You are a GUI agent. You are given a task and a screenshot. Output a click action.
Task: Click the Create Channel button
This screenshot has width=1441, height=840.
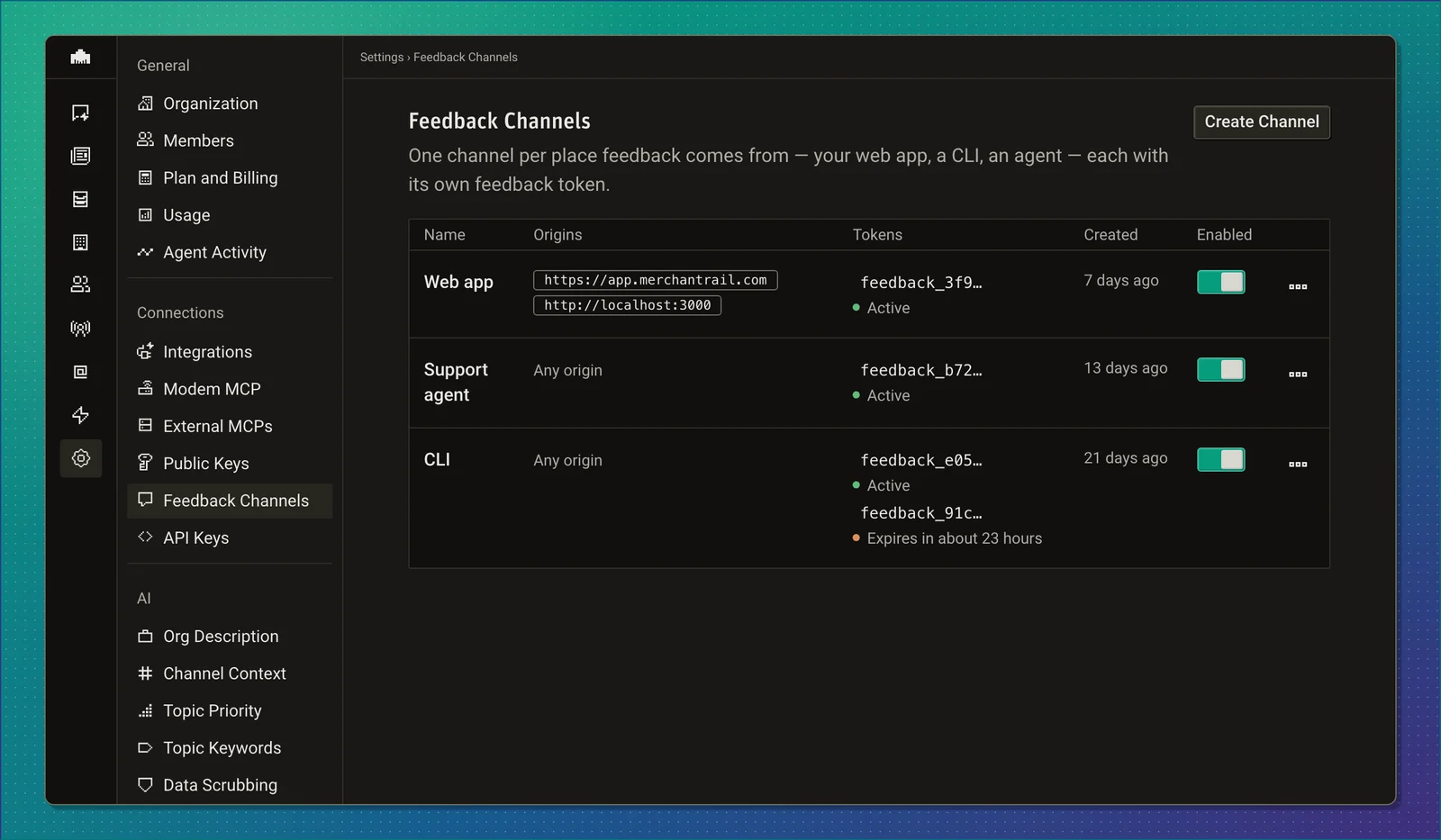1262,122
